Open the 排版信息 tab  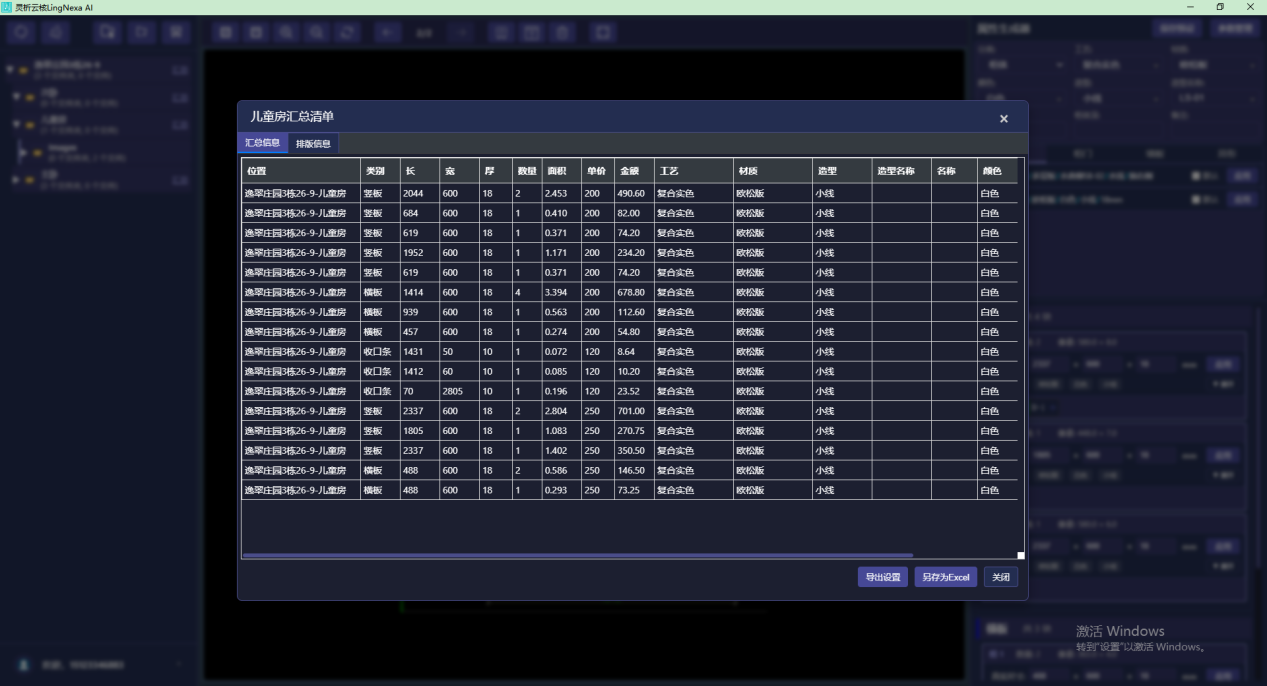(x=313, y=144)
